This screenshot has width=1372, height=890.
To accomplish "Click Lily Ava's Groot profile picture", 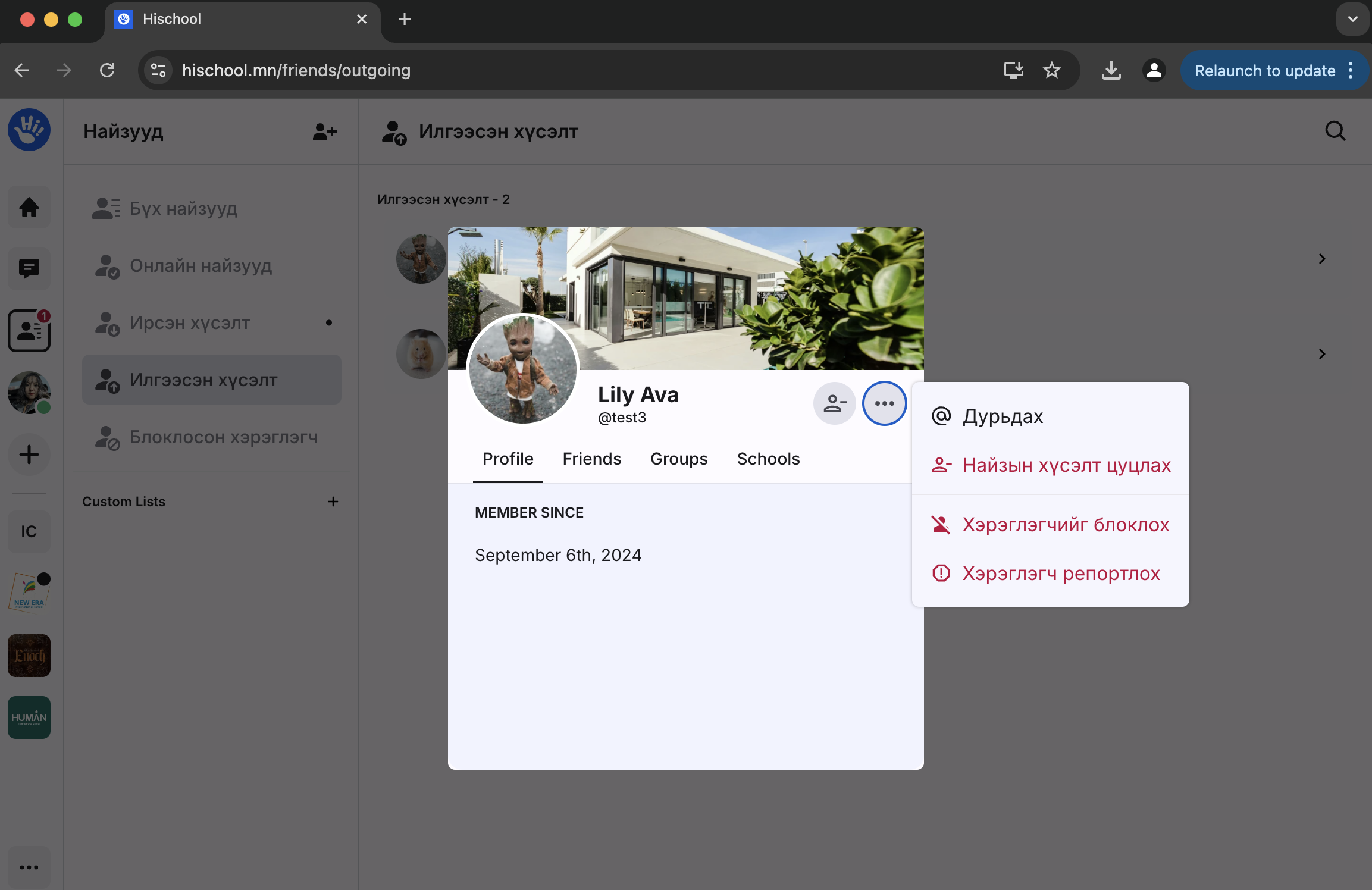I will tap(522, 369).
